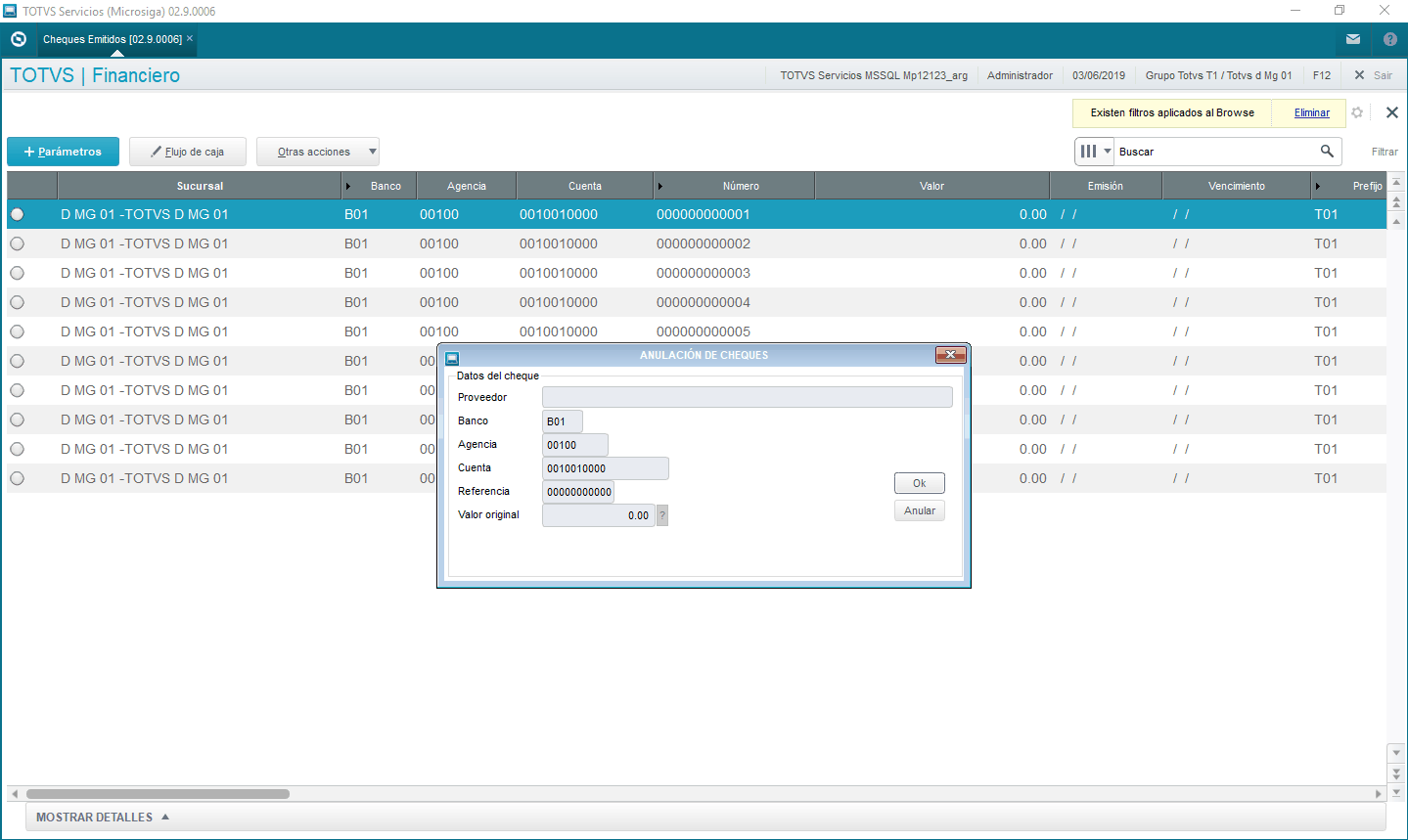
Task: Click the Parámetros button
Action: (63, 152)
